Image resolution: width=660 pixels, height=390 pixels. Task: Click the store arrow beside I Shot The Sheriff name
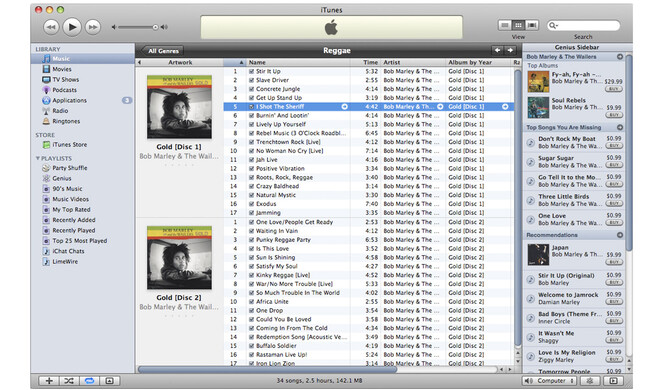(344, 107)
